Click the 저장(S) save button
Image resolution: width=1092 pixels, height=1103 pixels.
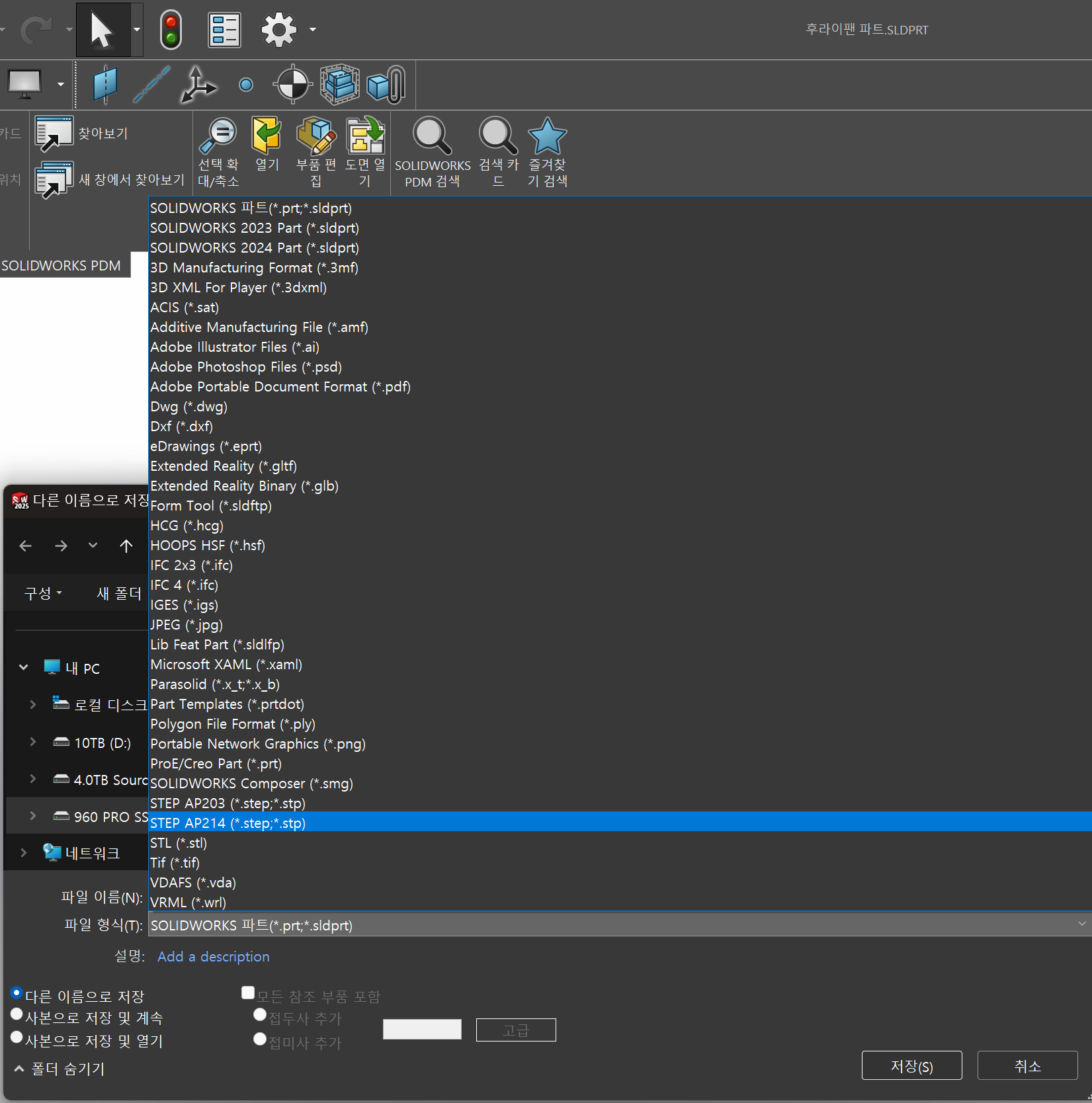[x=911, y=1065]
